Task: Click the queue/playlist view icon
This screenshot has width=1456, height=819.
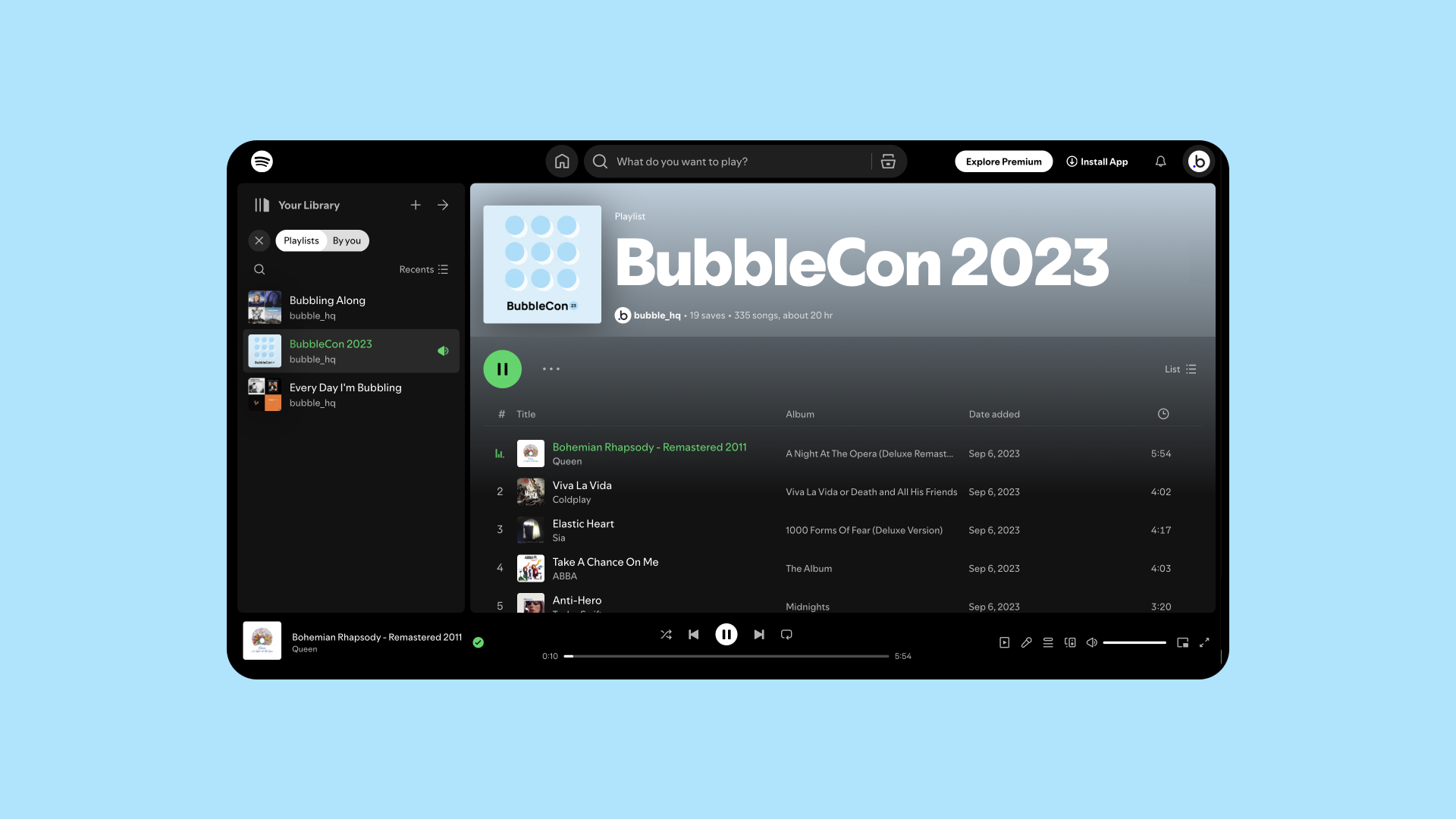Action: click(x=1048, y=643)
